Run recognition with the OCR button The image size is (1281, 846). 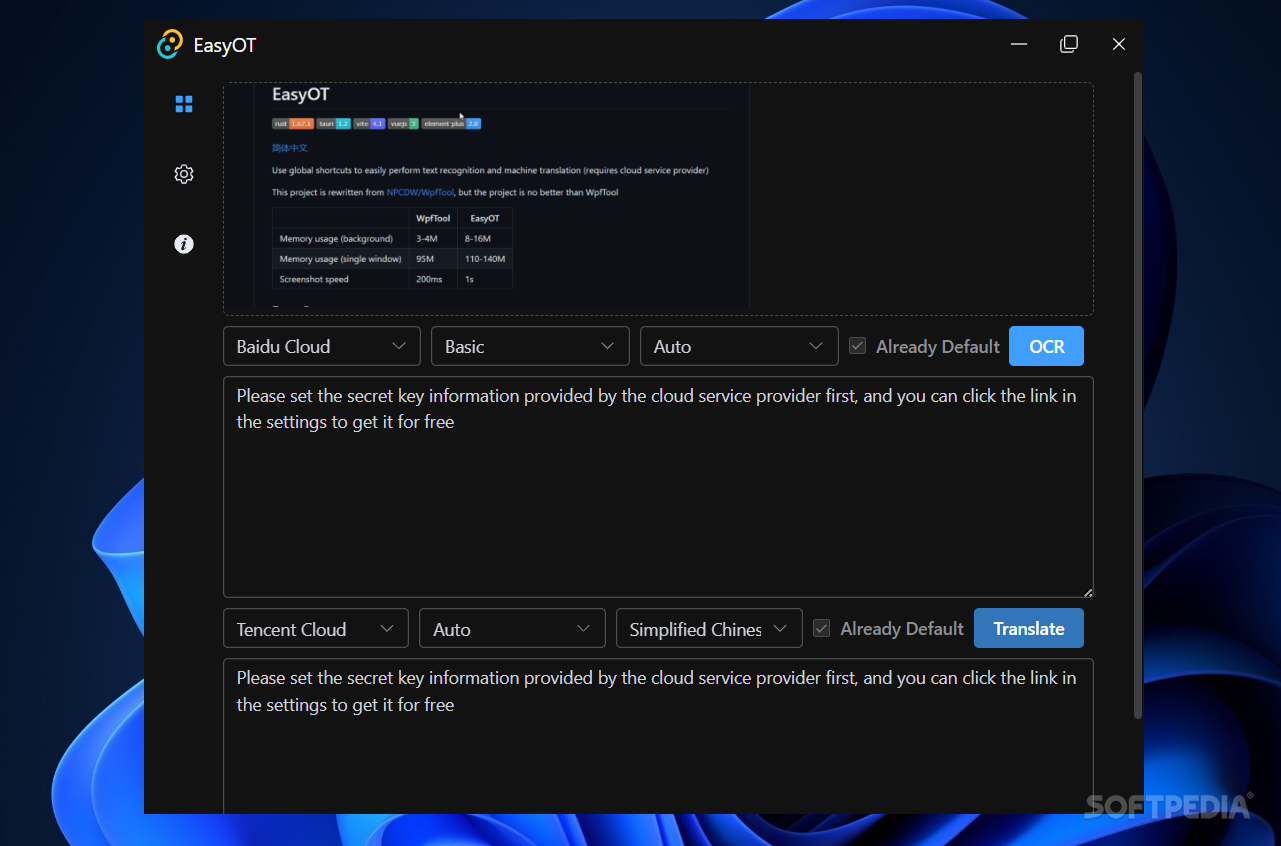pos(1046,346)
